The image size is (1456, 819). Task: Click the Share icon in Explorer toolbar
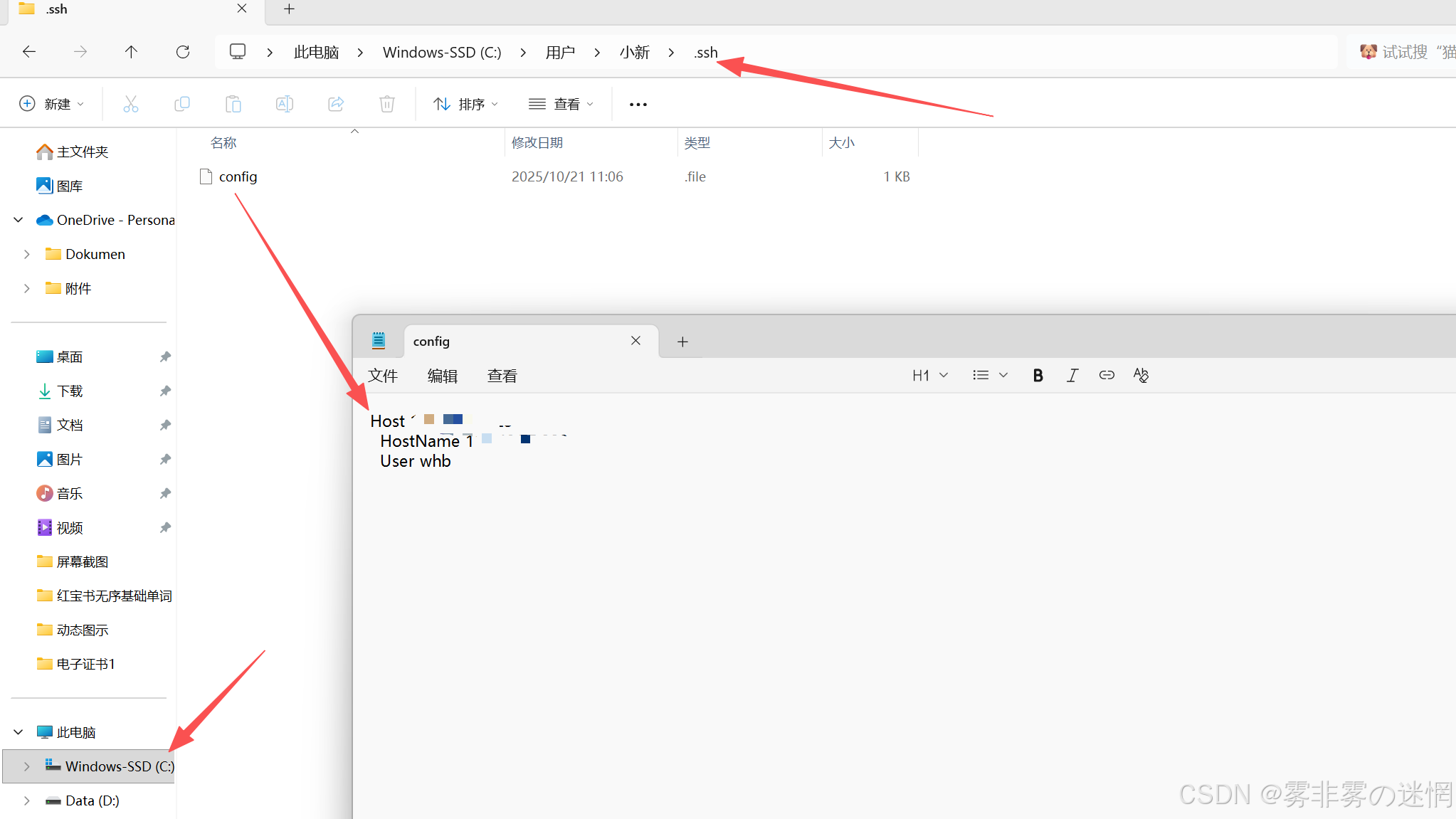(336, 104)
